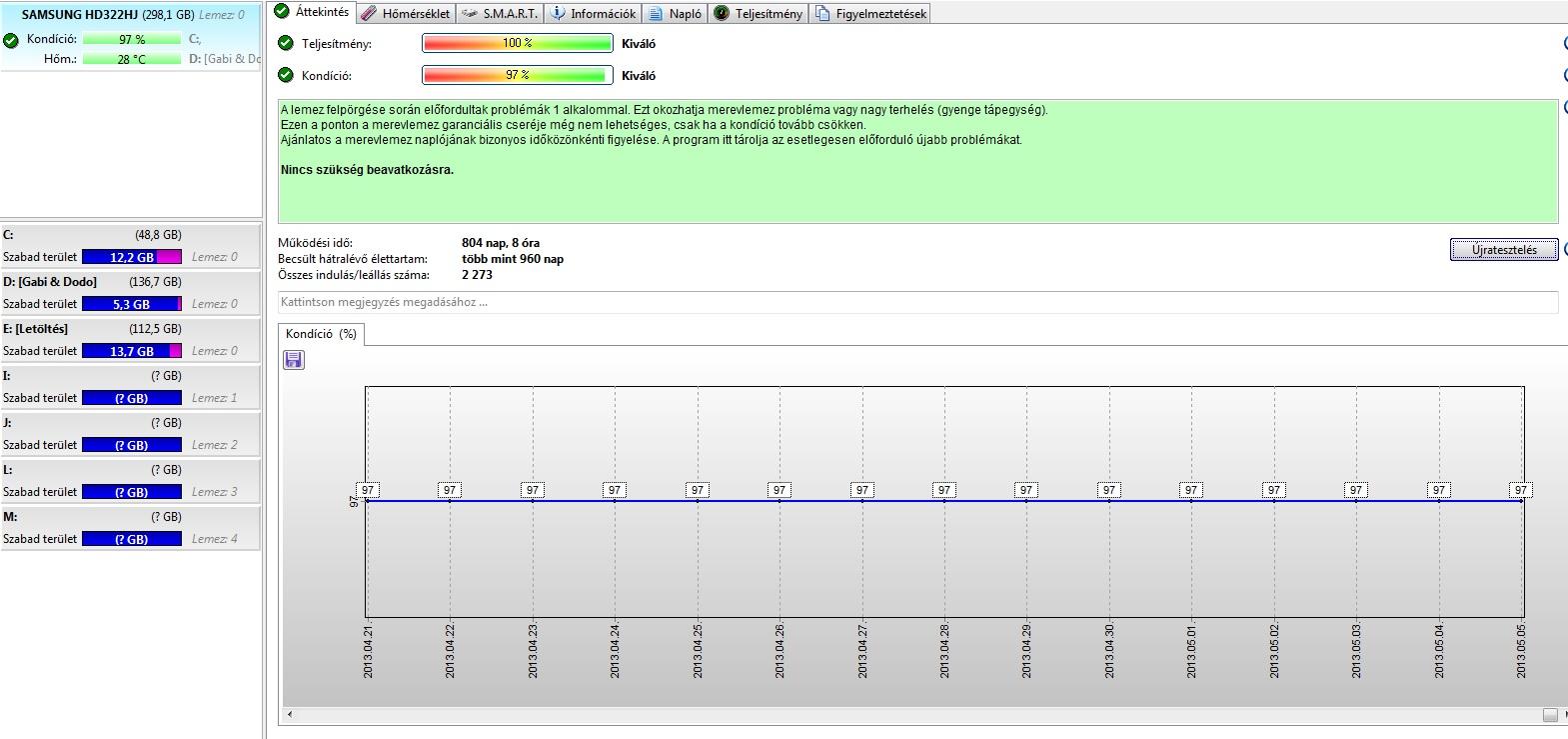Viewport: 1568px width, 739px height.
Task: Select the J: drive row
Action: tap(130, 434)
